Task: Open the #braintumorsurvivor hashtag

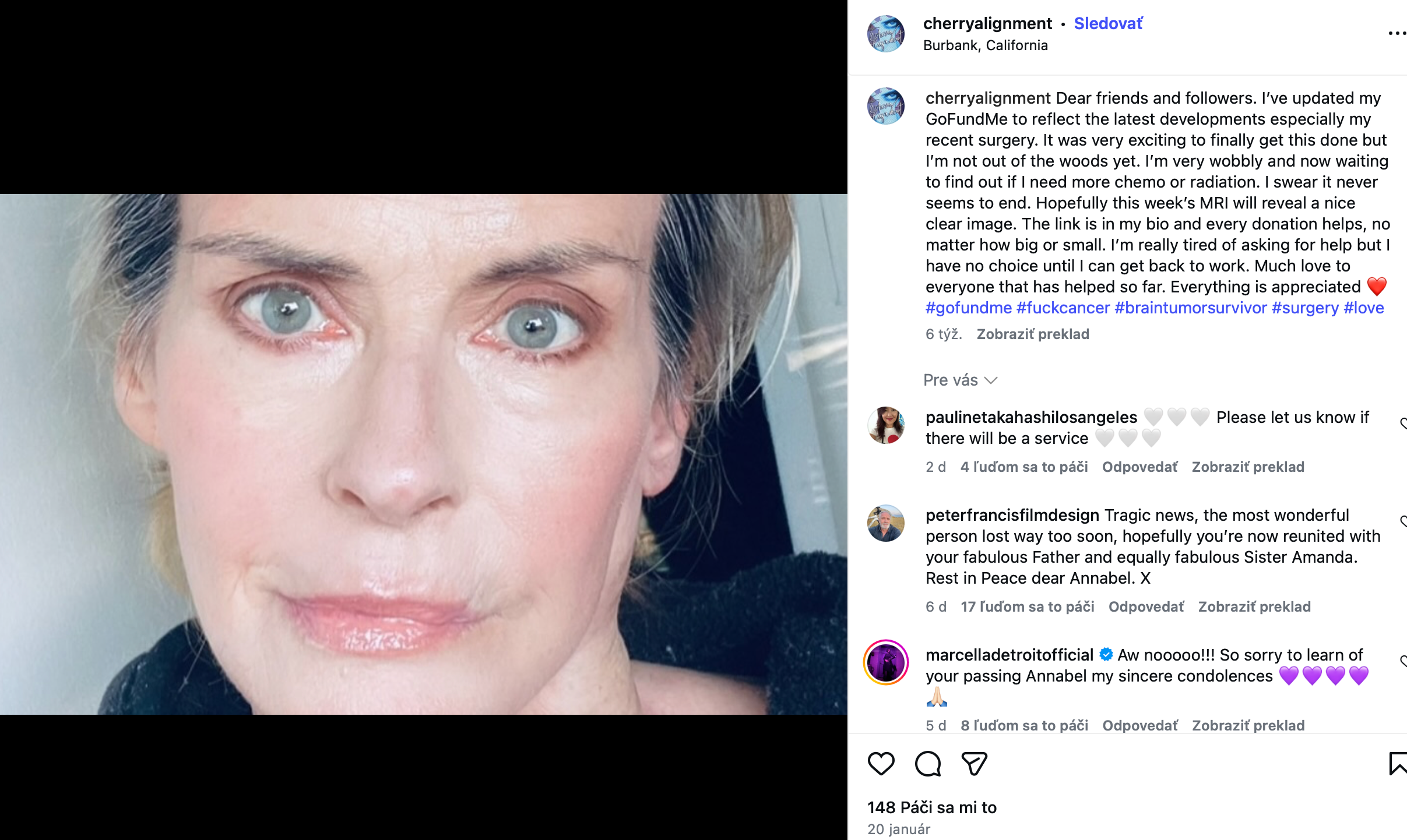Action: tap(1190, 308)
